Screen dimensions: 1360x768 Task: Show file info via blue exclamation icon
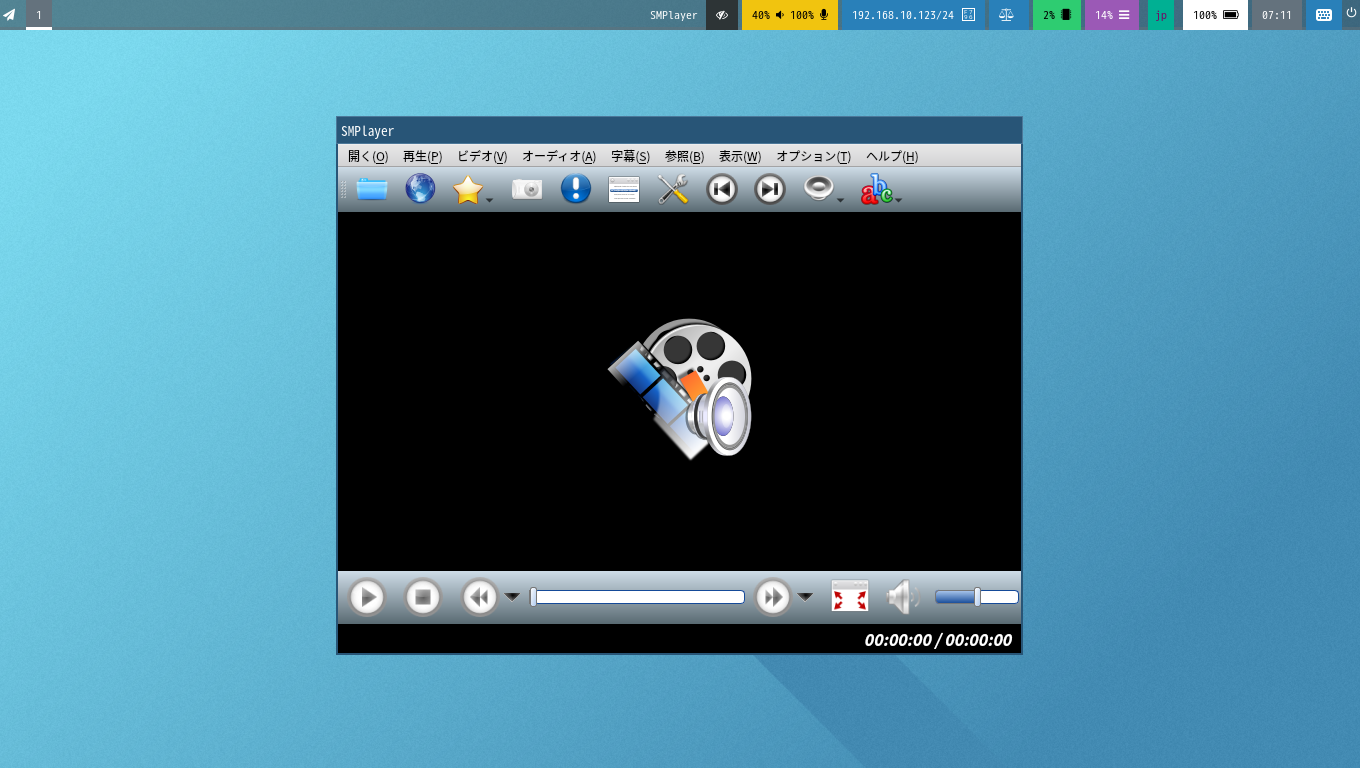[576, 189]
